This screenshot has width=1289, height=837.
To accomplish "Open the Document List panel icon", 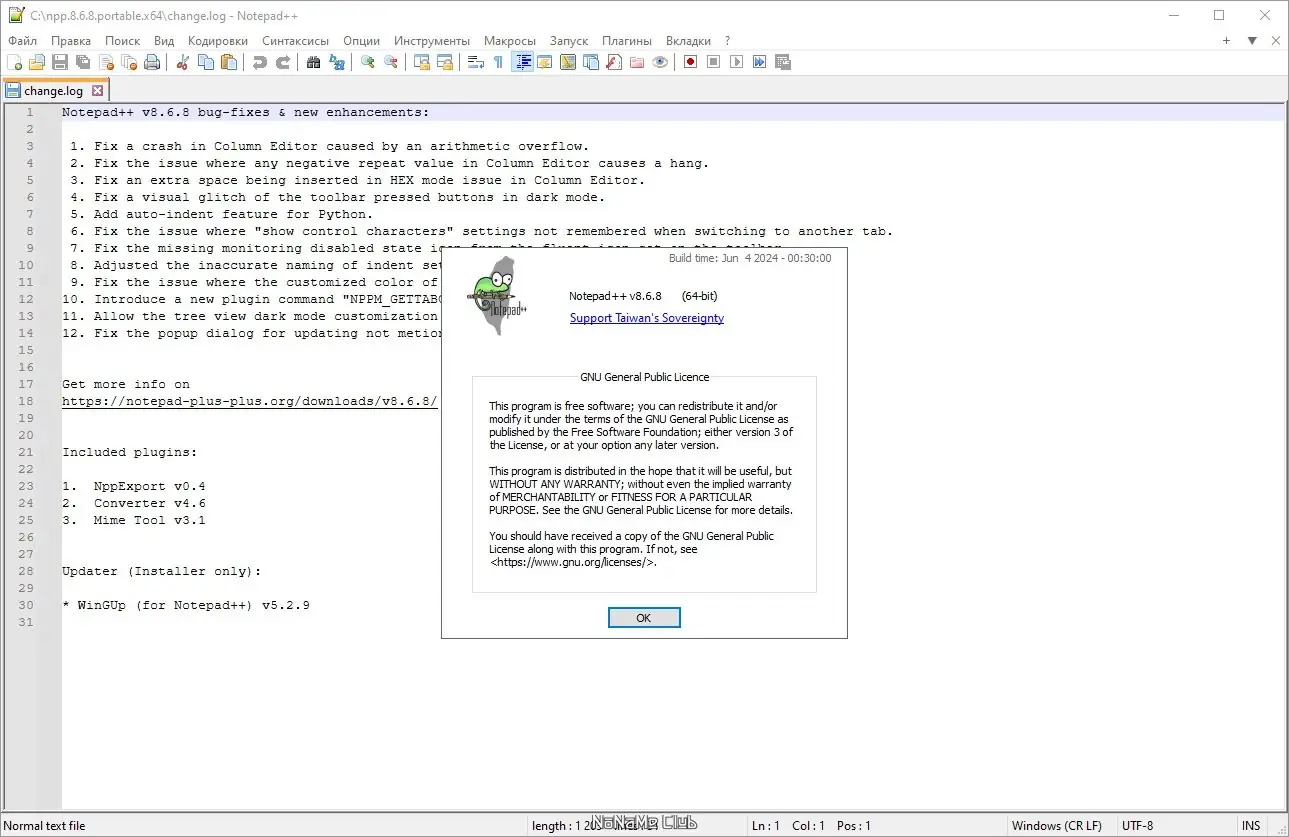I will tap(591, 62).
